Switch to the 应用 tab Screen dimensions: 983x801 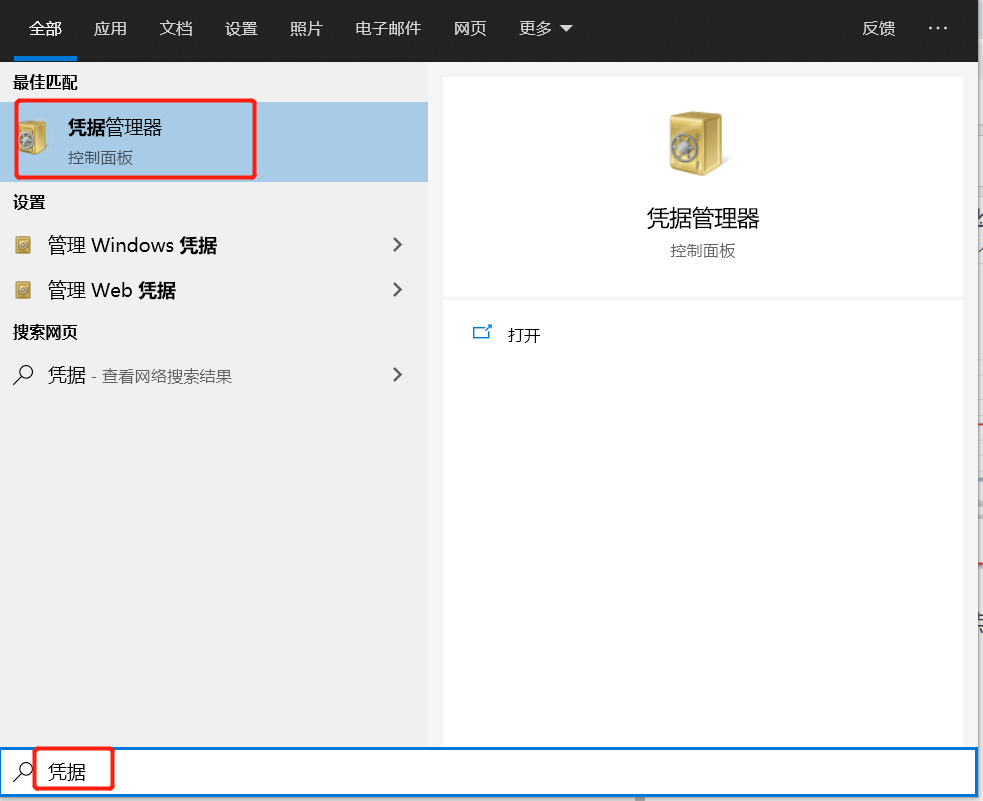click(x=110, y=28)
